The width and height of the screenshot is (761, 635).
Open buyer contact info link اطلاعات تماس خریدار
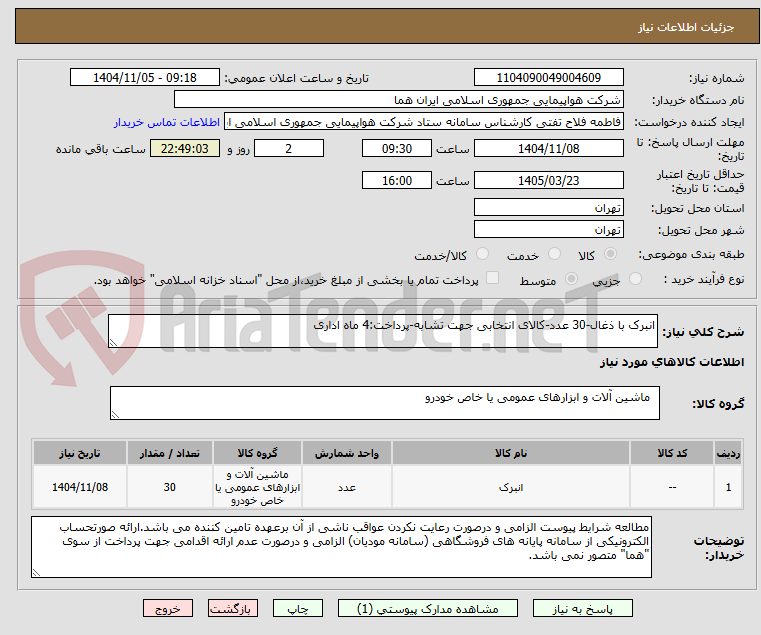click(x=167, y=122)
